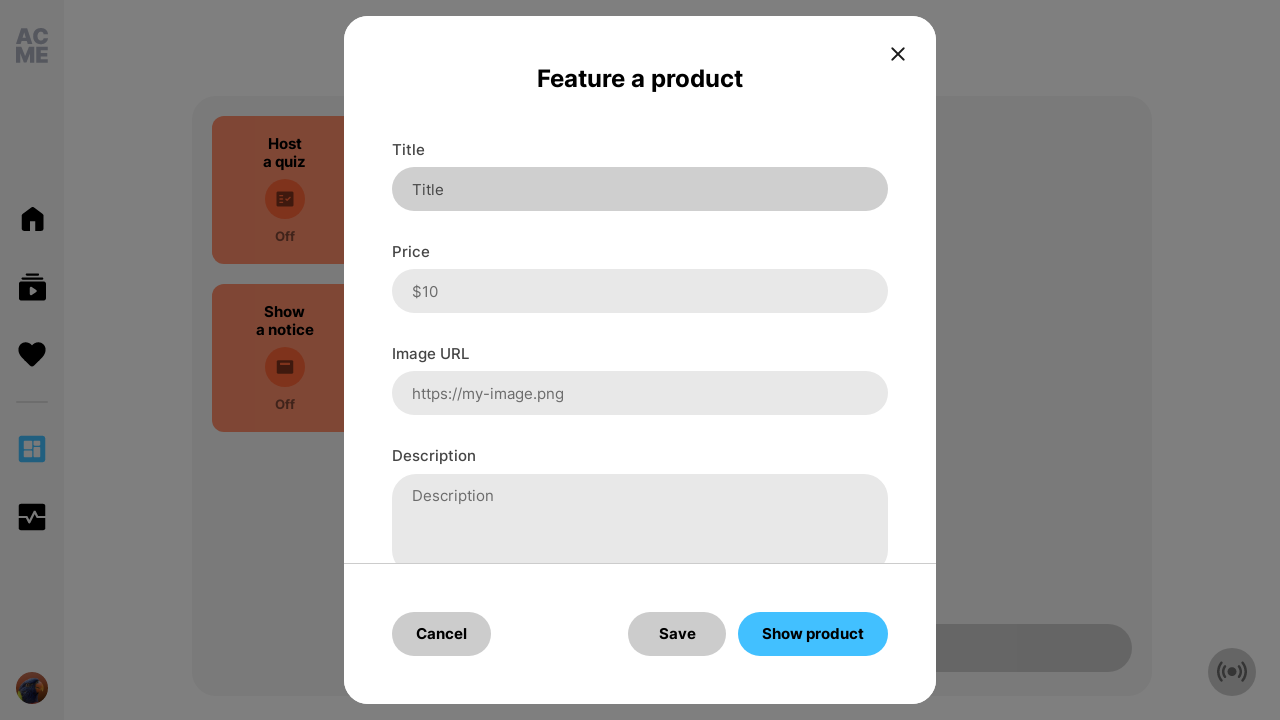Click the notice icon on the Show a notice card
The image size is (1280, 720).
pyautogui.click(x=285, y=367)
